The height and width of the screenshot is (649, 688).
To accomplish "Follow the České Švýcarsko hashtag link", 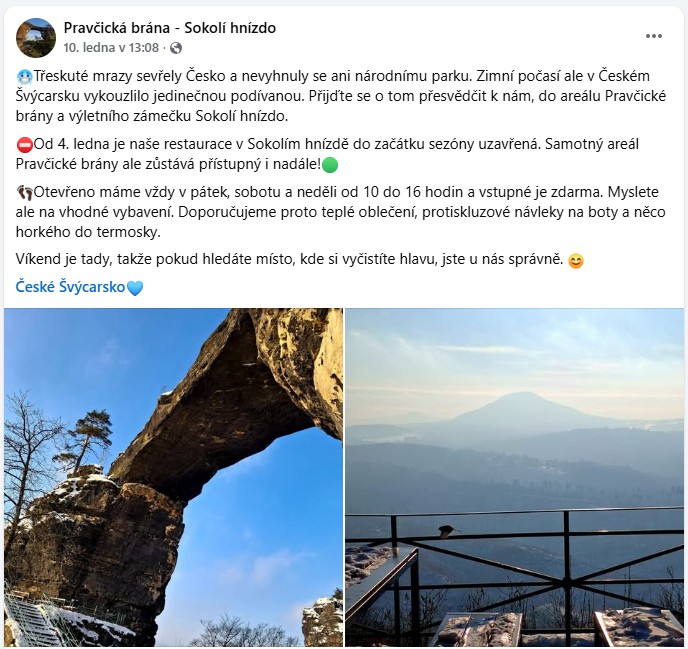I will [70, 287].
